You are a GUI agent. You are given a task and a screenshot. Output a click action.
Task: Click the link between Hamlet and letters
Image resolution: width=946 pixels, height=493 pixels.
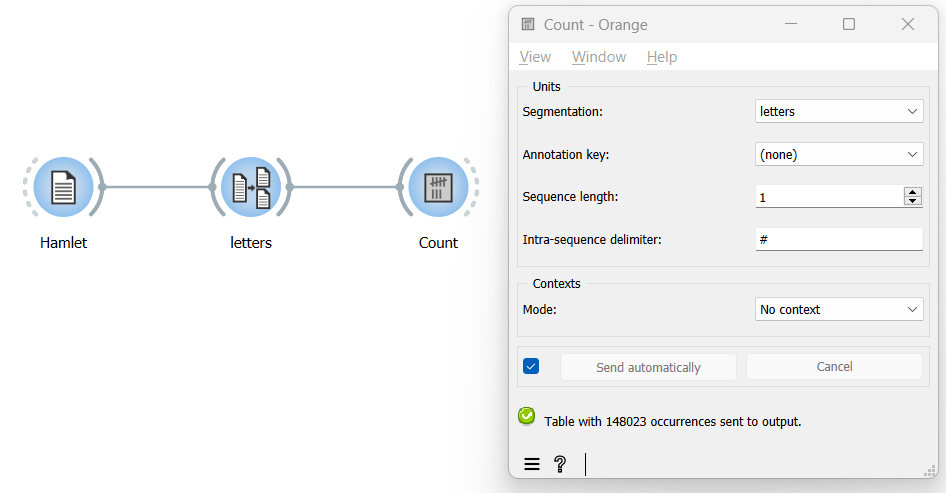[x=157, y=187]
